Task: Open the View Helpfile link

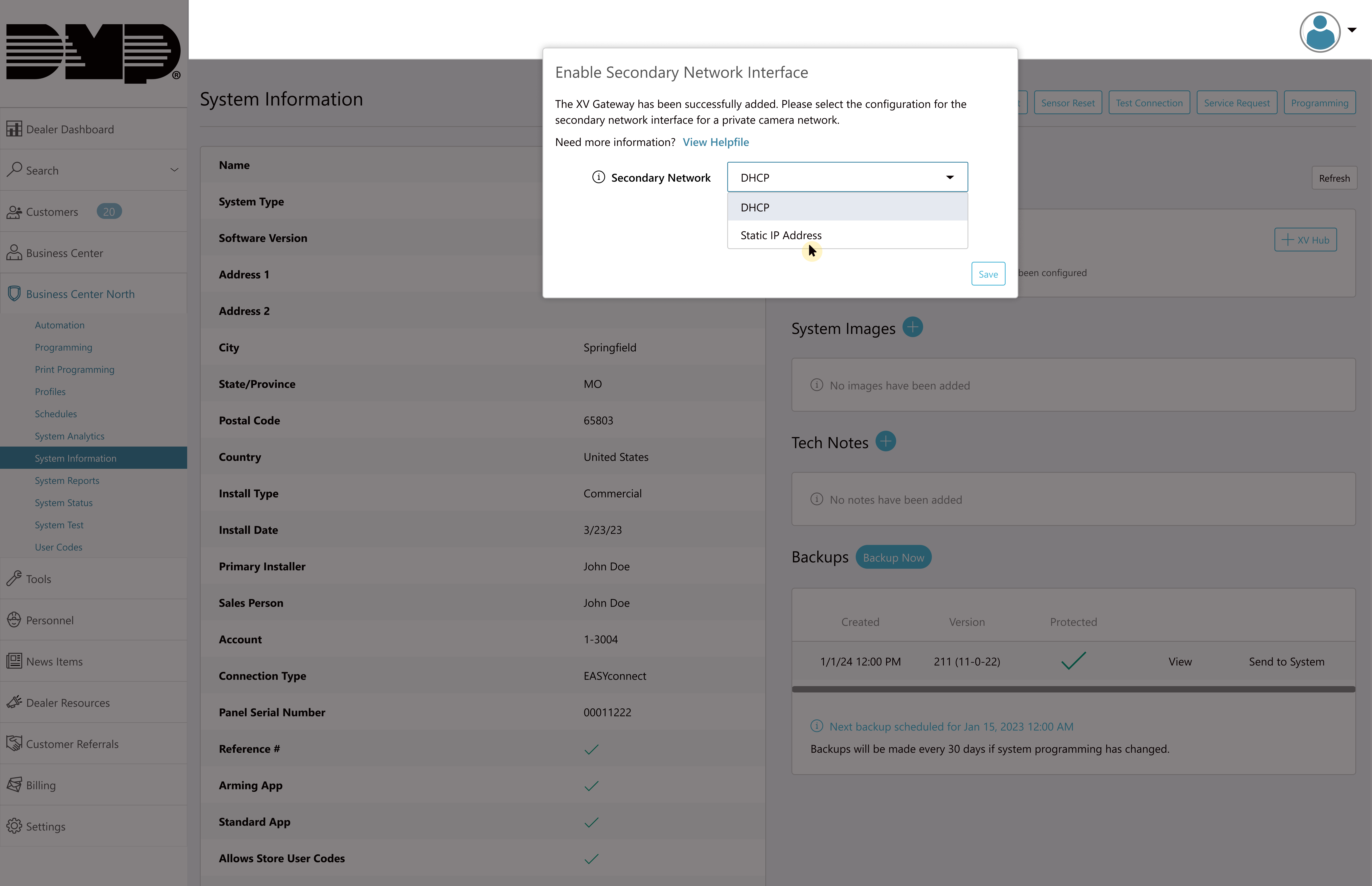Action: 715,142
